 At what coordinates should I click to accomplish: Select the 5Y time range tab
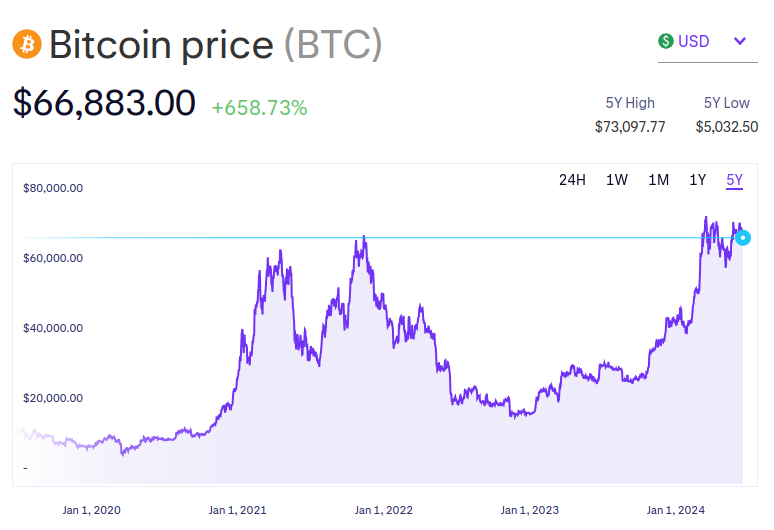(x=735, y=180)
